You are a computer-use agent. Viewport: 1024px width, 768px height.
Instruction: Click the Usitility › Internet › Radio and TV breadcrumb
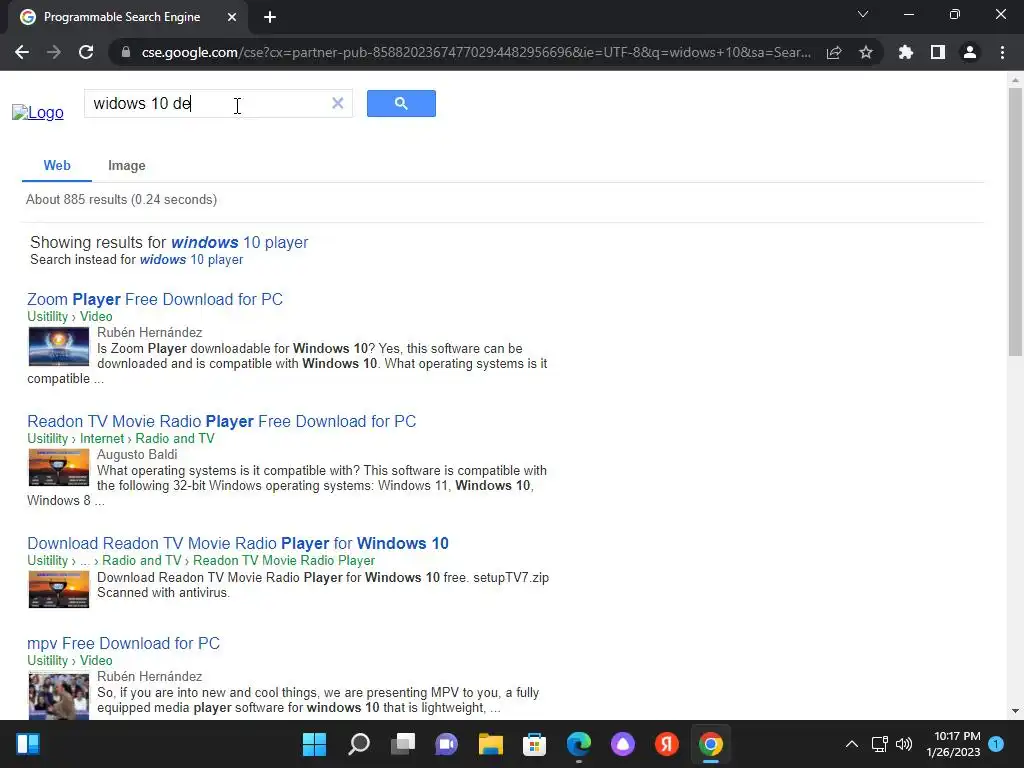pos(121,439)
